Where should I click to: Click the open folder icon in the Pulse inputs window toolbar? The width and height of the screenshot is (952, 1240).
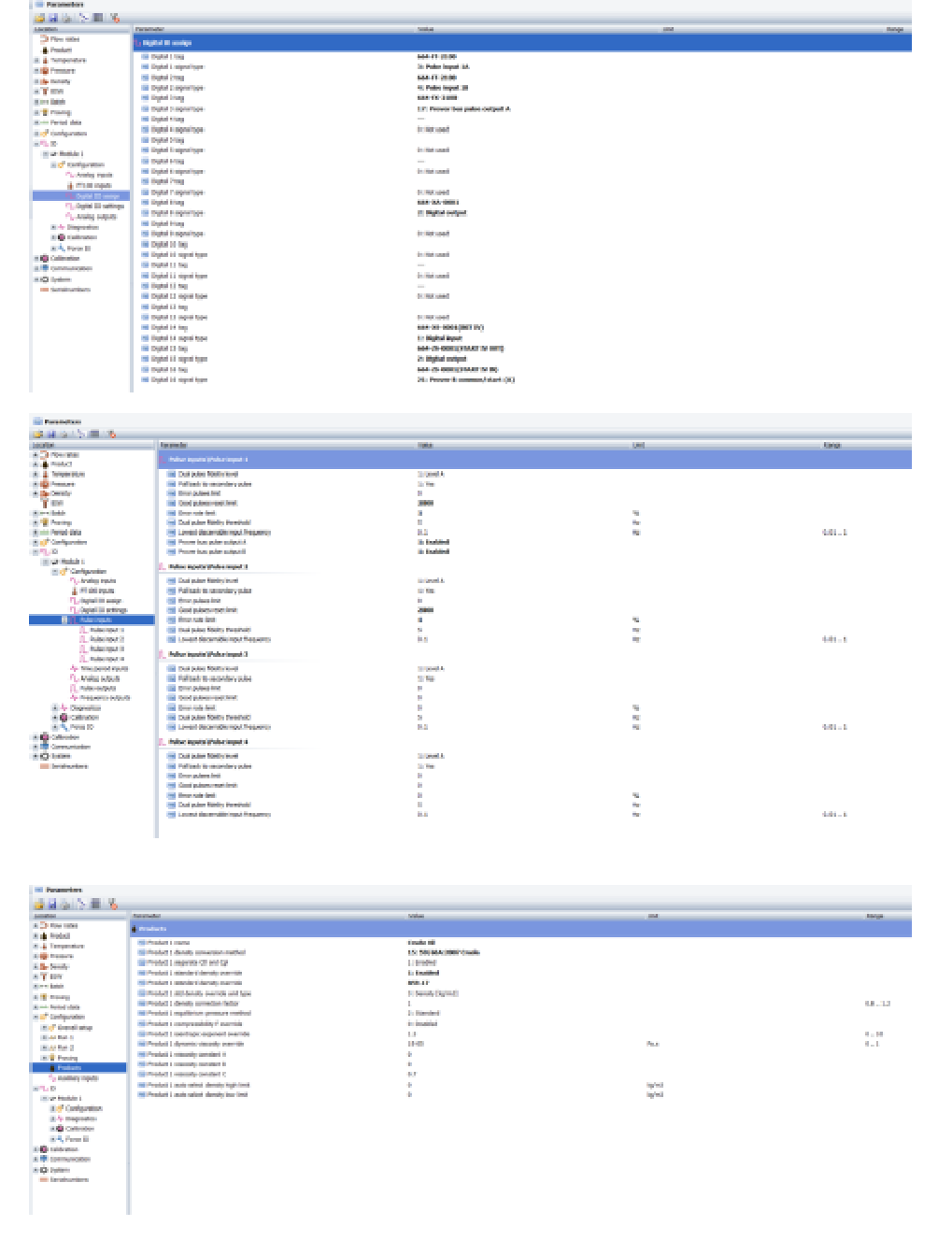pyautogui.click(x=39, y=435)
